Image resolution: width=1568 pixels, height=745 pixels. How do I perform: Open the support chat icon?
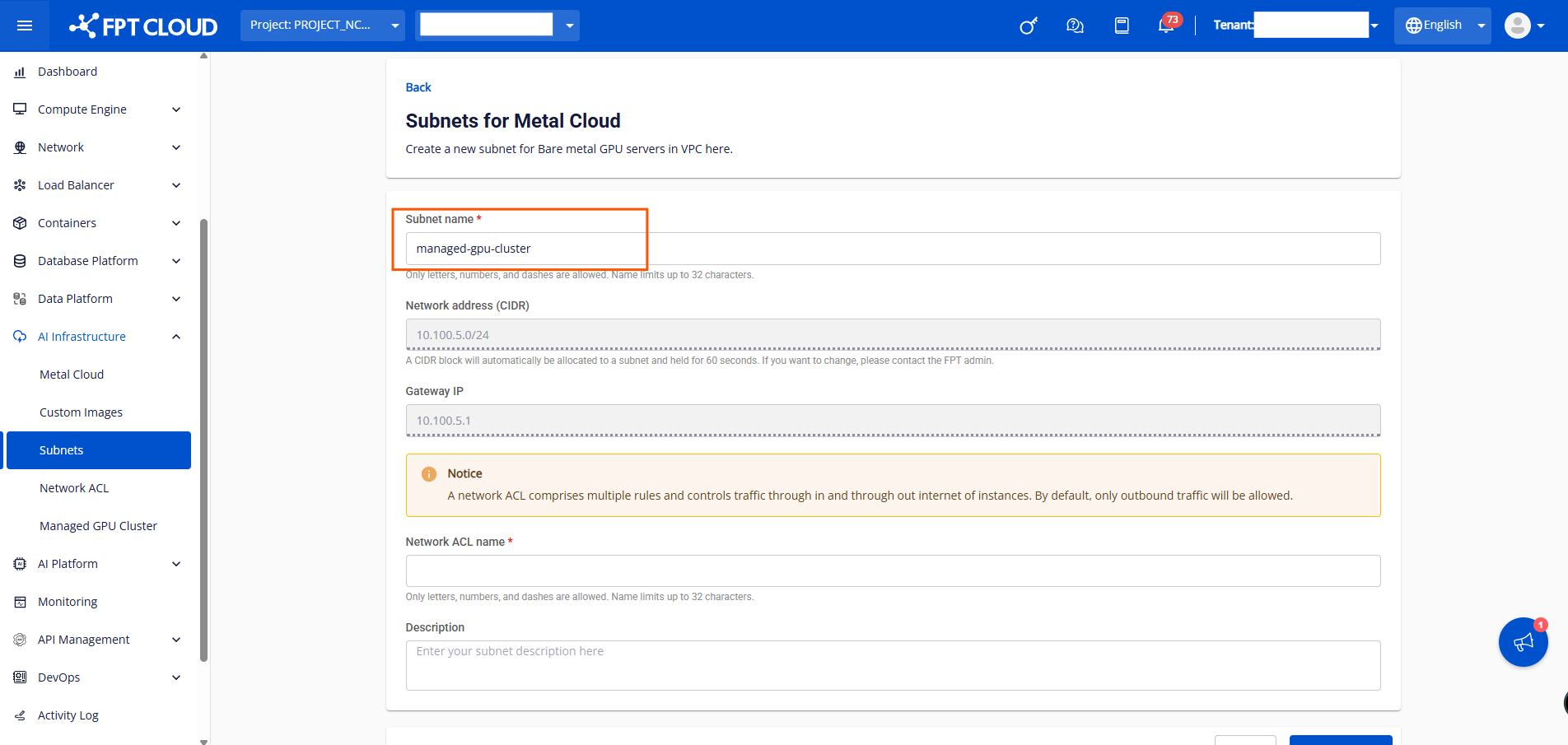pos(1075,26)
